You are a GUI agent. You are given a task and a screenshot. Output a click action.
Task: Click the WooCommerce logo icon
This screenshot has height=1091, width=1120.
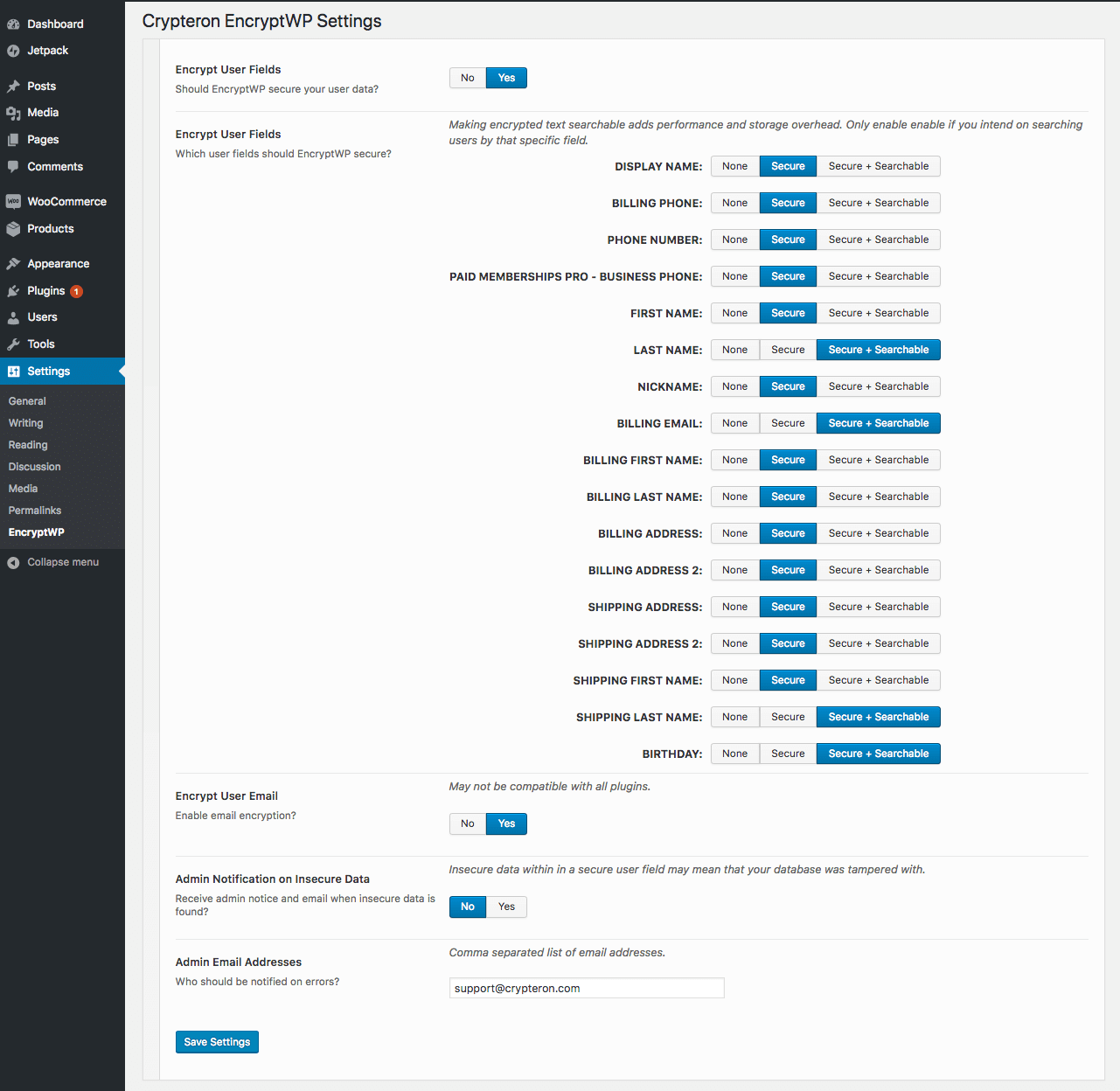point(13,202)
